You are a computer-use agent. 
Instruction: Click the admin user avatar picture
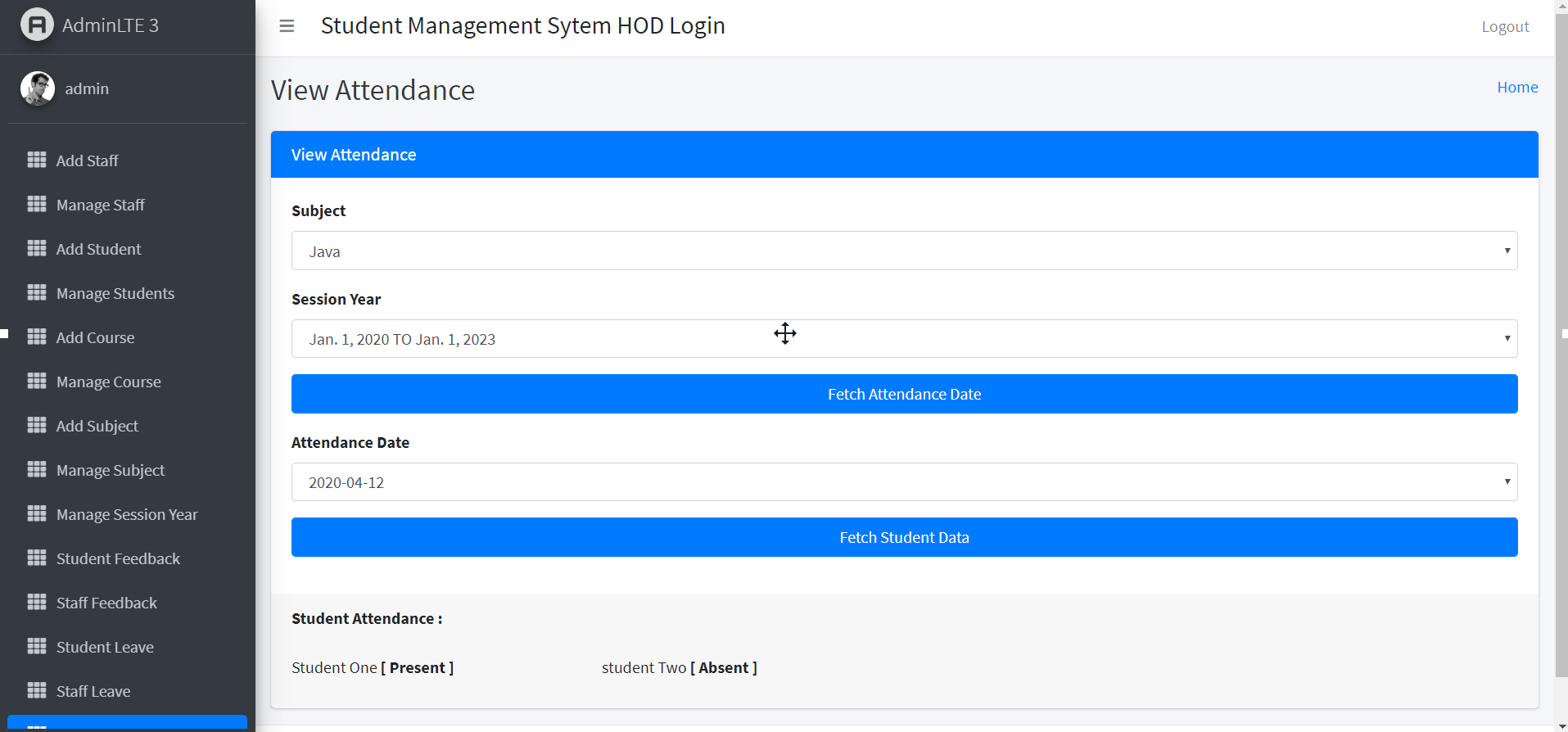point(38,88)
